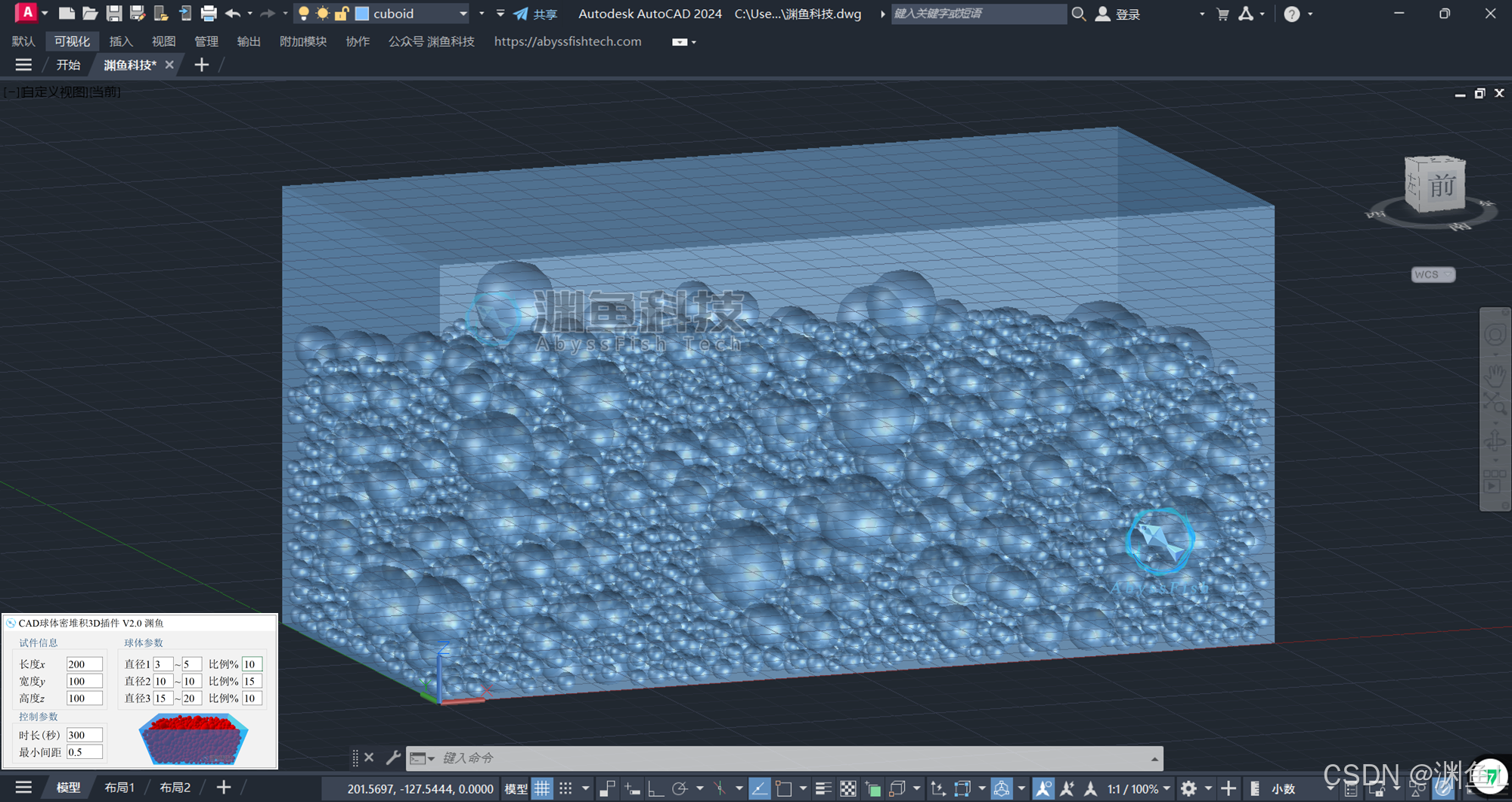Close the command line with the X icon

(x=369, y=757)
